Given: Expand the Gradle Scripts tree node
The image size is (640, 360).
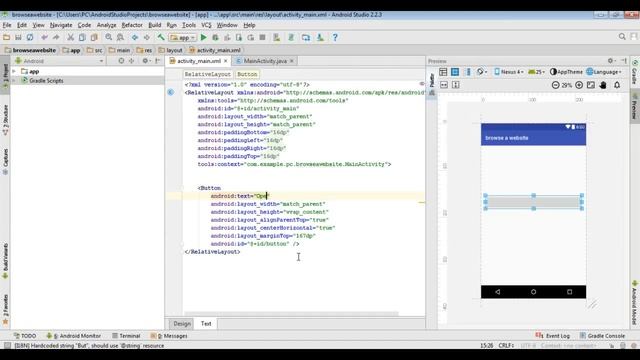Looking at the screenshot, I should pyautogui.click(x=14, y=81).
